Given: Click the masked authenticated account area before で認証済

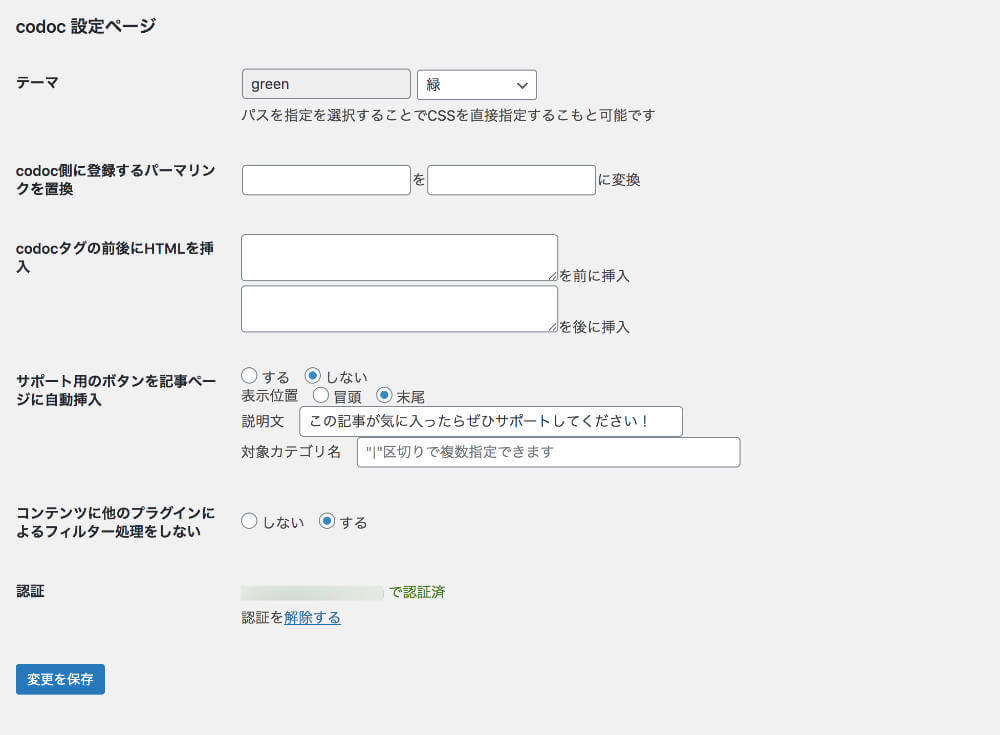Looking at the screenshot, I should (x=310, y=592).
